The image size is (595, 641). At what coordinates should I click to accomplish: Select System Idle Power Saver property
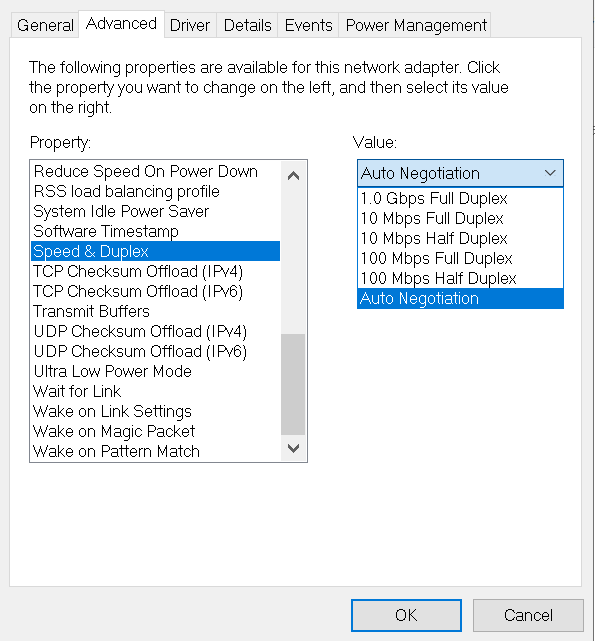(x=156, y=211)
